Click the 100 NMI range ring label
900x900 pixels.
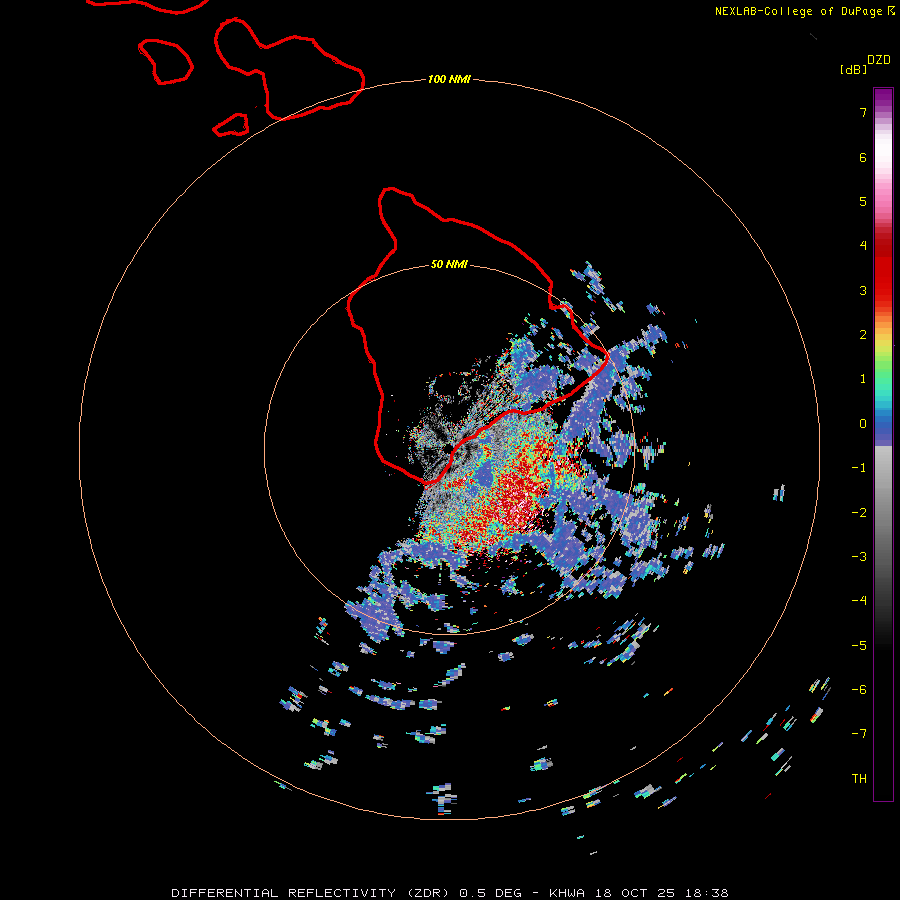tap(449, 79)
